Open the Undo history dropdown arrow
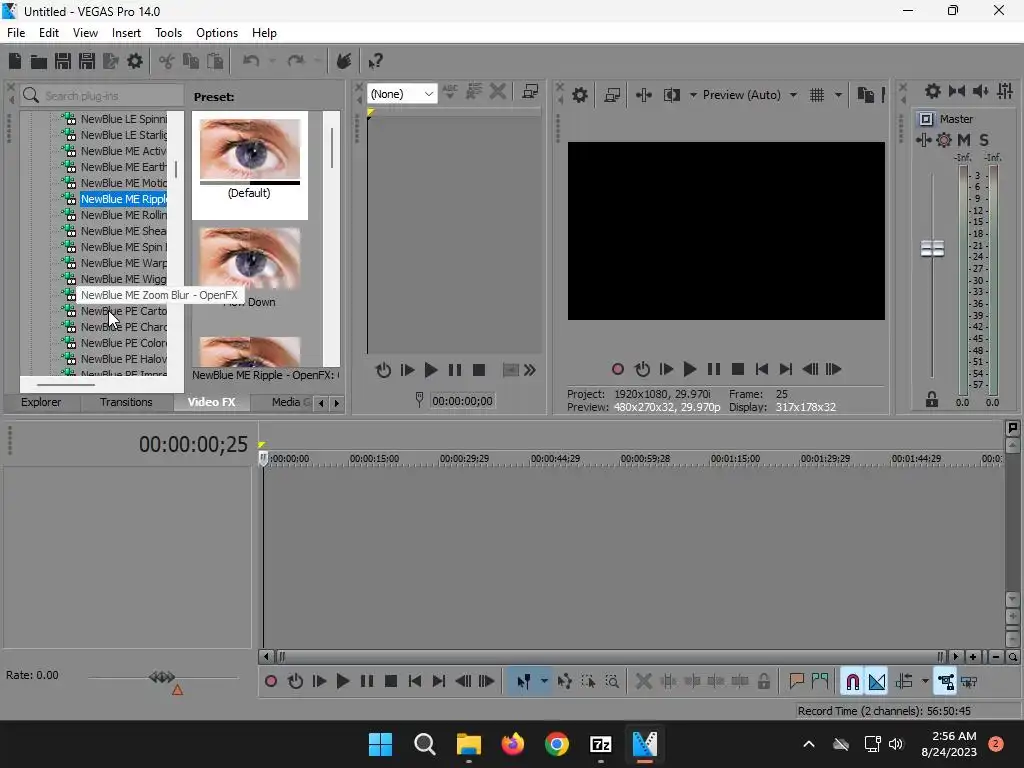Viewport: 1024px width, 768px height. pyautogui.click(x=272, y=61)
